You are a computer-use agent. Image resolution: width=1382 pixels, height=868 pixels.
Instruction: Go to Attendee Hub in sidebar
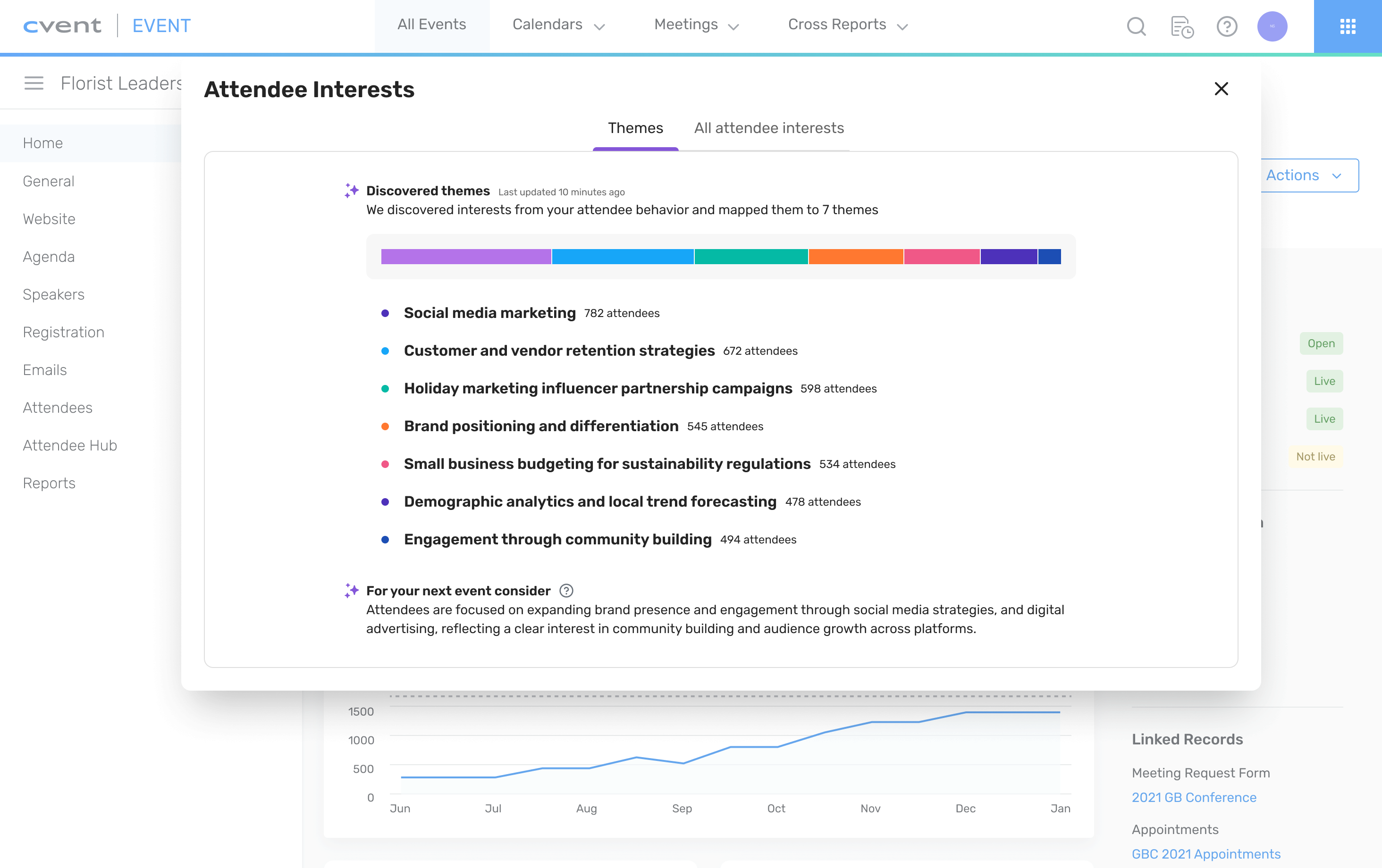pos(70,445)
